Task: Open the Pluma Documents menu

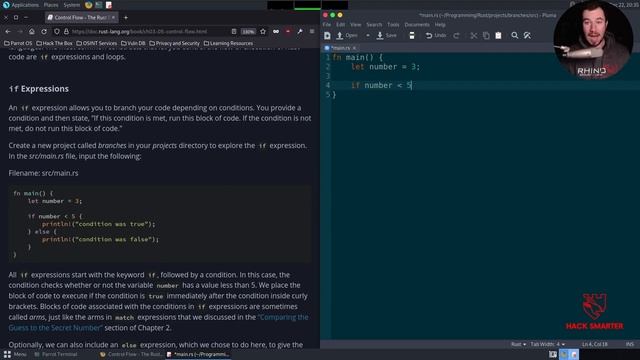Action: 417,25
